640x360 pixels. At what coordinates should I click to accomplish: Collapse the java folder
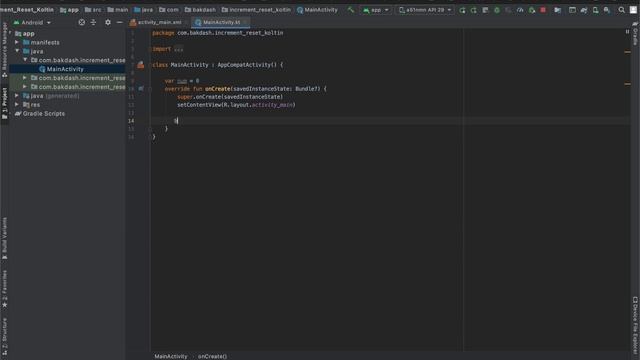(x=17, y=51)
